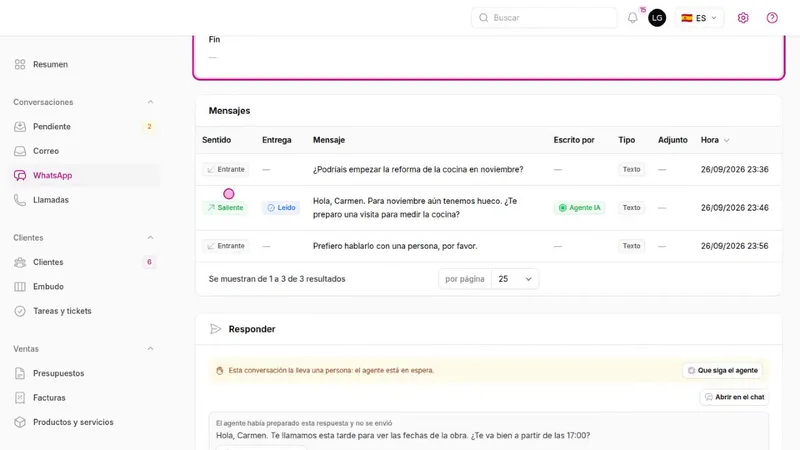Screen dimensions: 800x450
Task: Click the Mensaje column header
Action: click(x=329, y=140)
